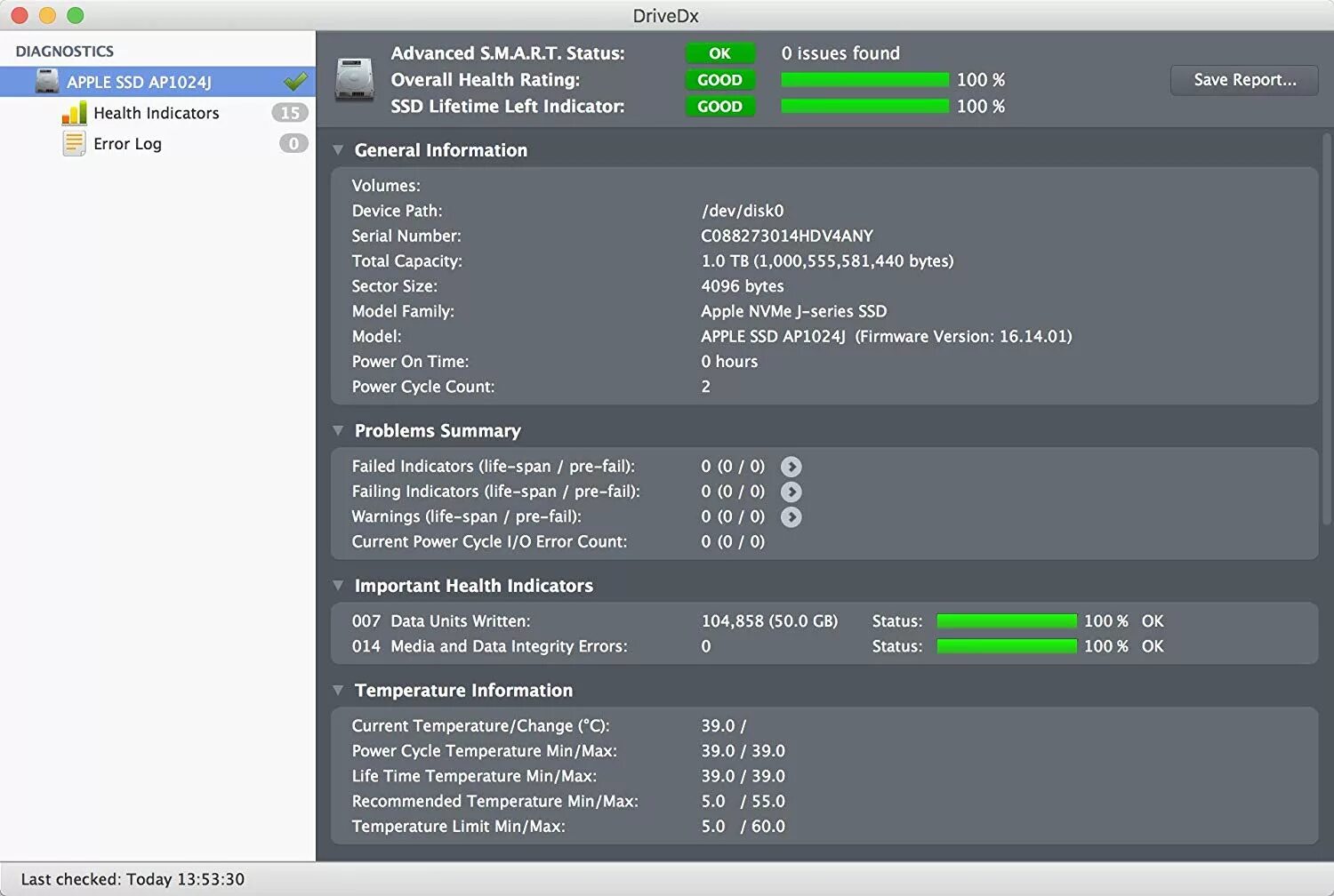Click serial number C088273014HDV4ANY
Screen dimensions: 1334x896
(x=787, y=236)
